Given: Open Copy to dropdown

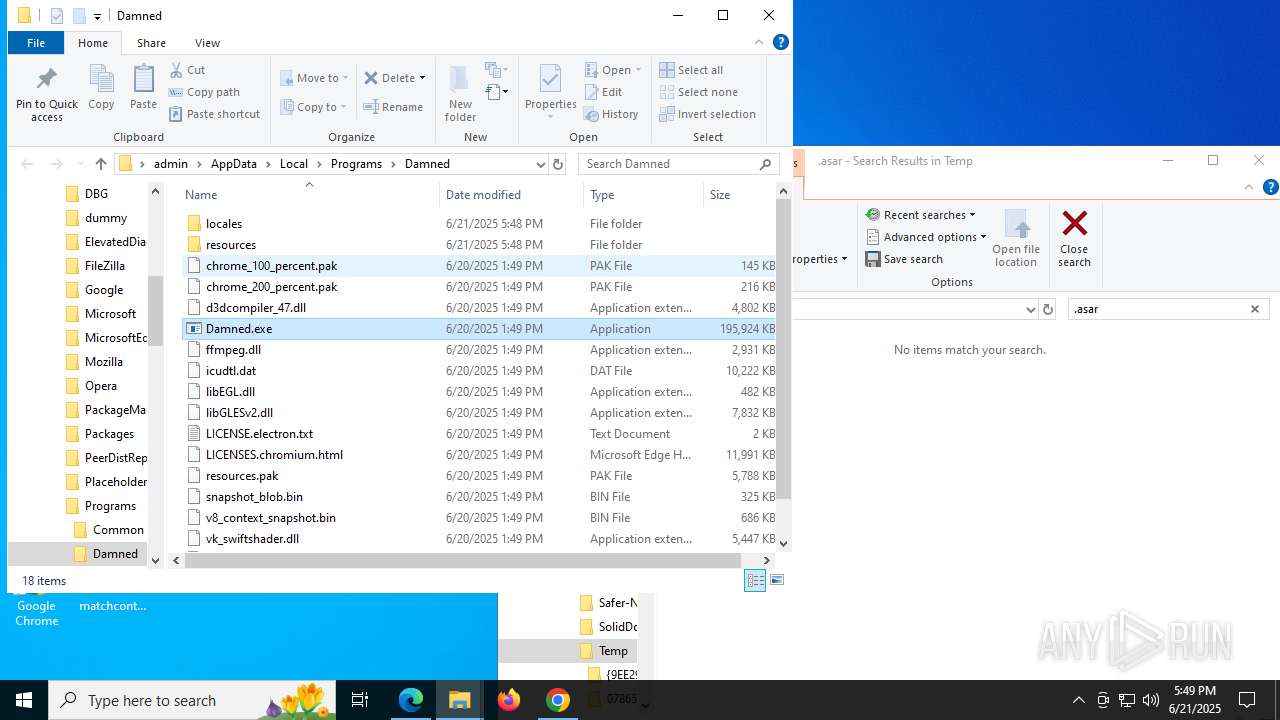Looking at the screenshot, I should point(314,107).
